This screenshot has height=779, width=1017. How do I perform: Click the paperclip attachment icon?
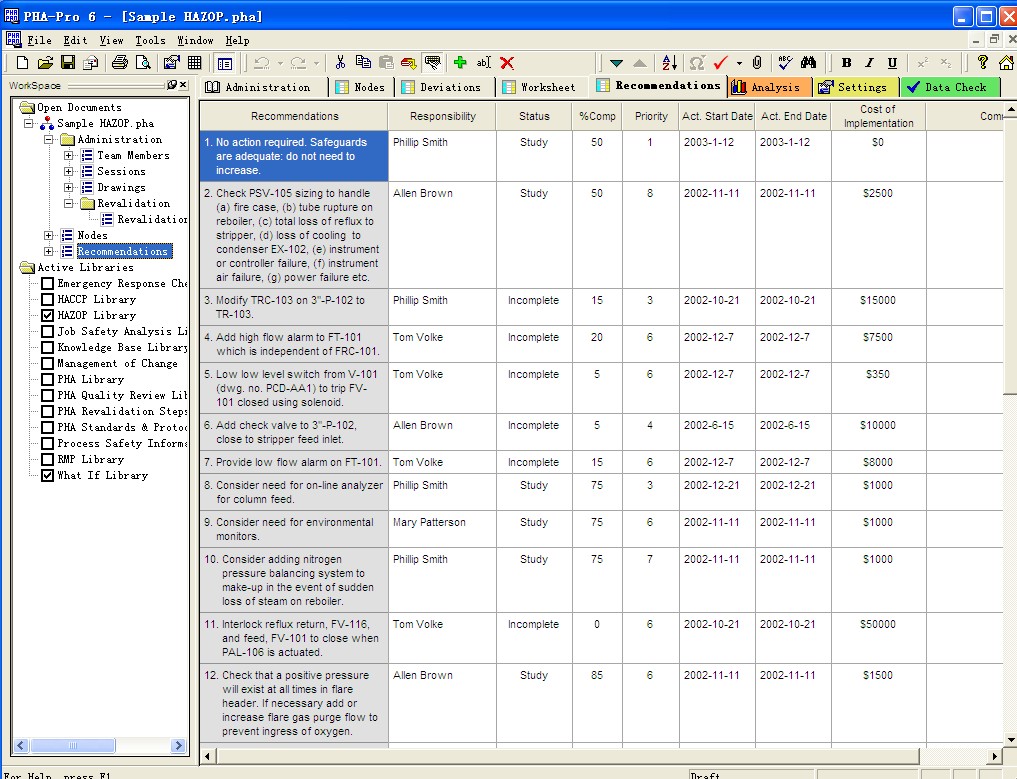tap(757, 63)
